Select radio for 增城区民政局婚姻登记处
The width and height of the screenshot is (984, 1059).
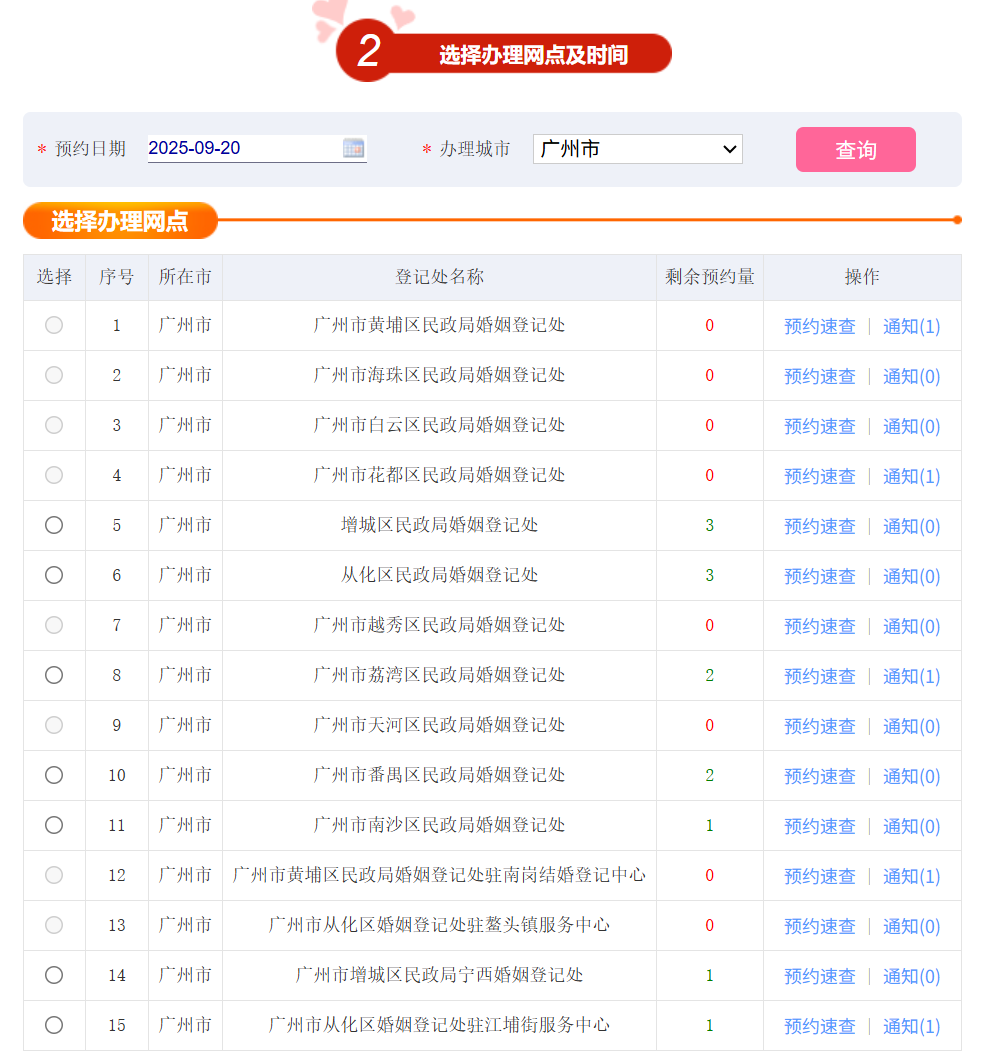pos(54,525)
